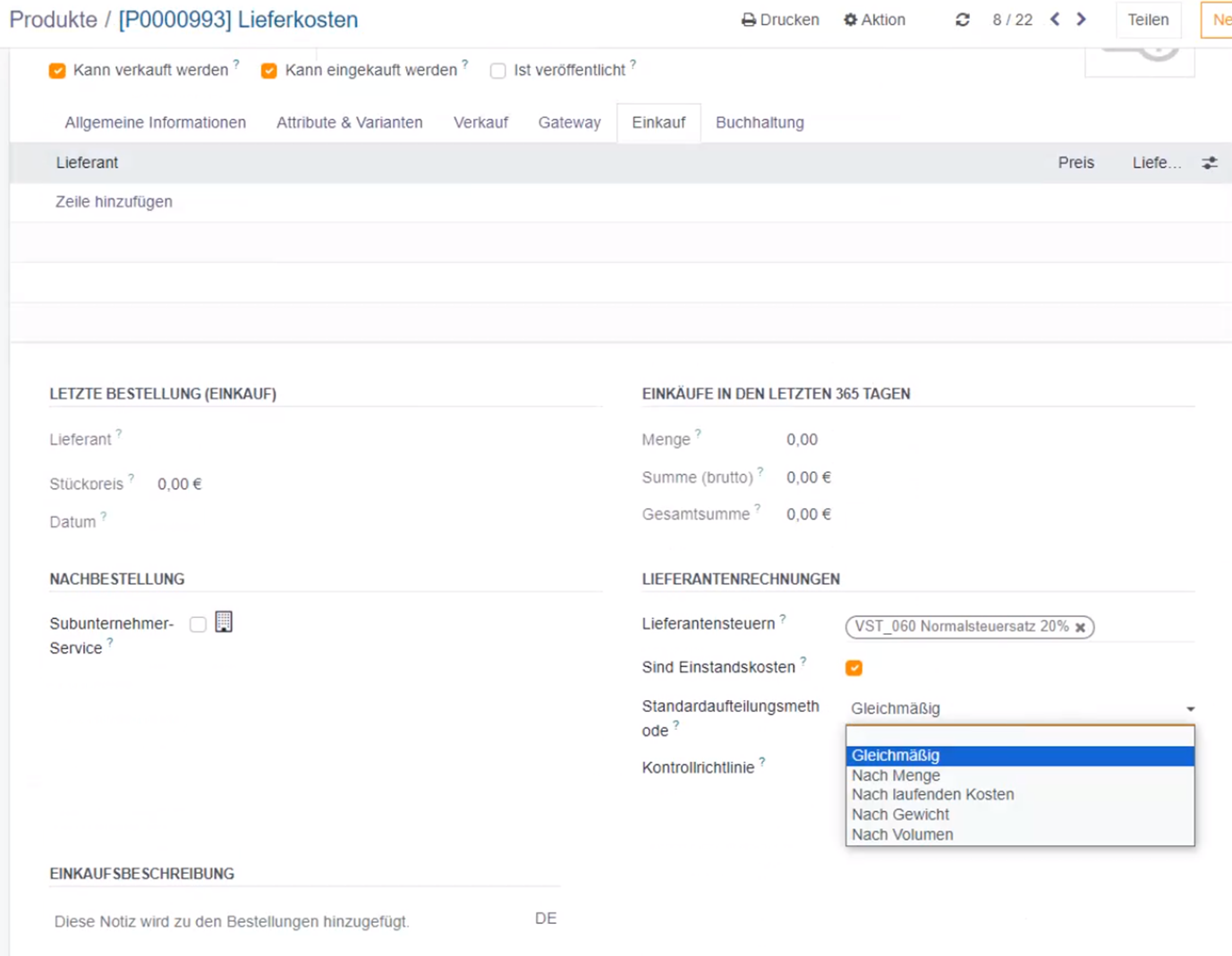Click the refresh record icon
Viewport: 1232px width, 956px height.
pyautogui.click(x=963, y=20)
